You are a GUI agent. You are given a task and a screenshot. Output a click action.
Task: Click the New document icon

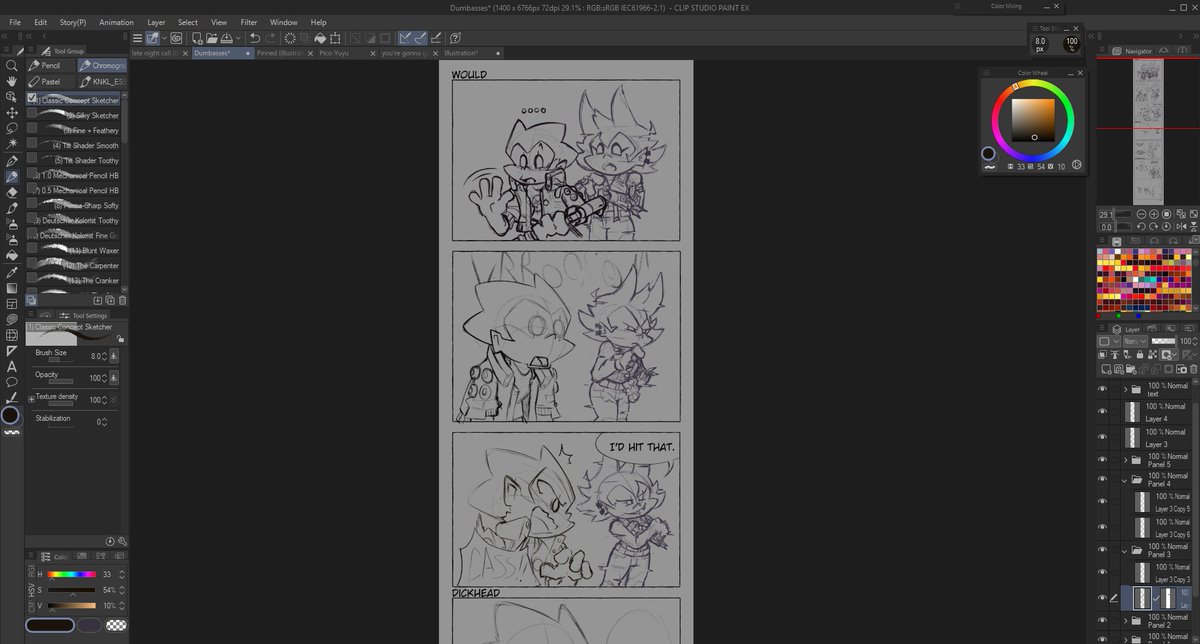pos(197,38)
